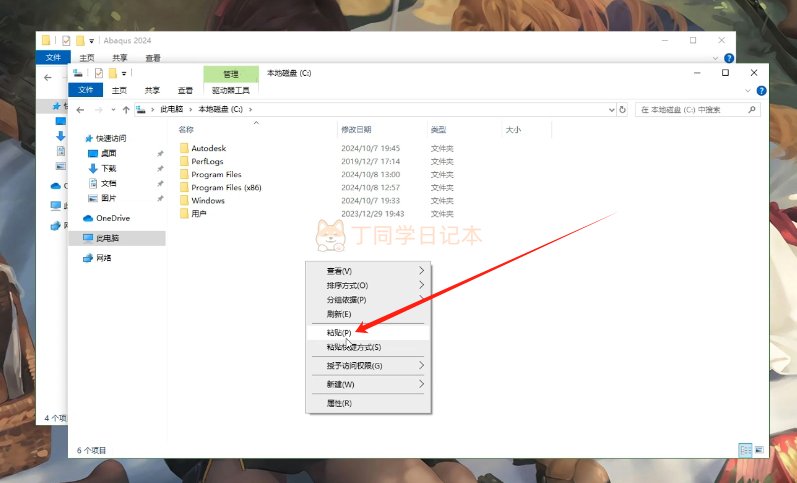Sort by 名称 column header
Viewport: 797px width, 483px height.
(x=187, y=130)
